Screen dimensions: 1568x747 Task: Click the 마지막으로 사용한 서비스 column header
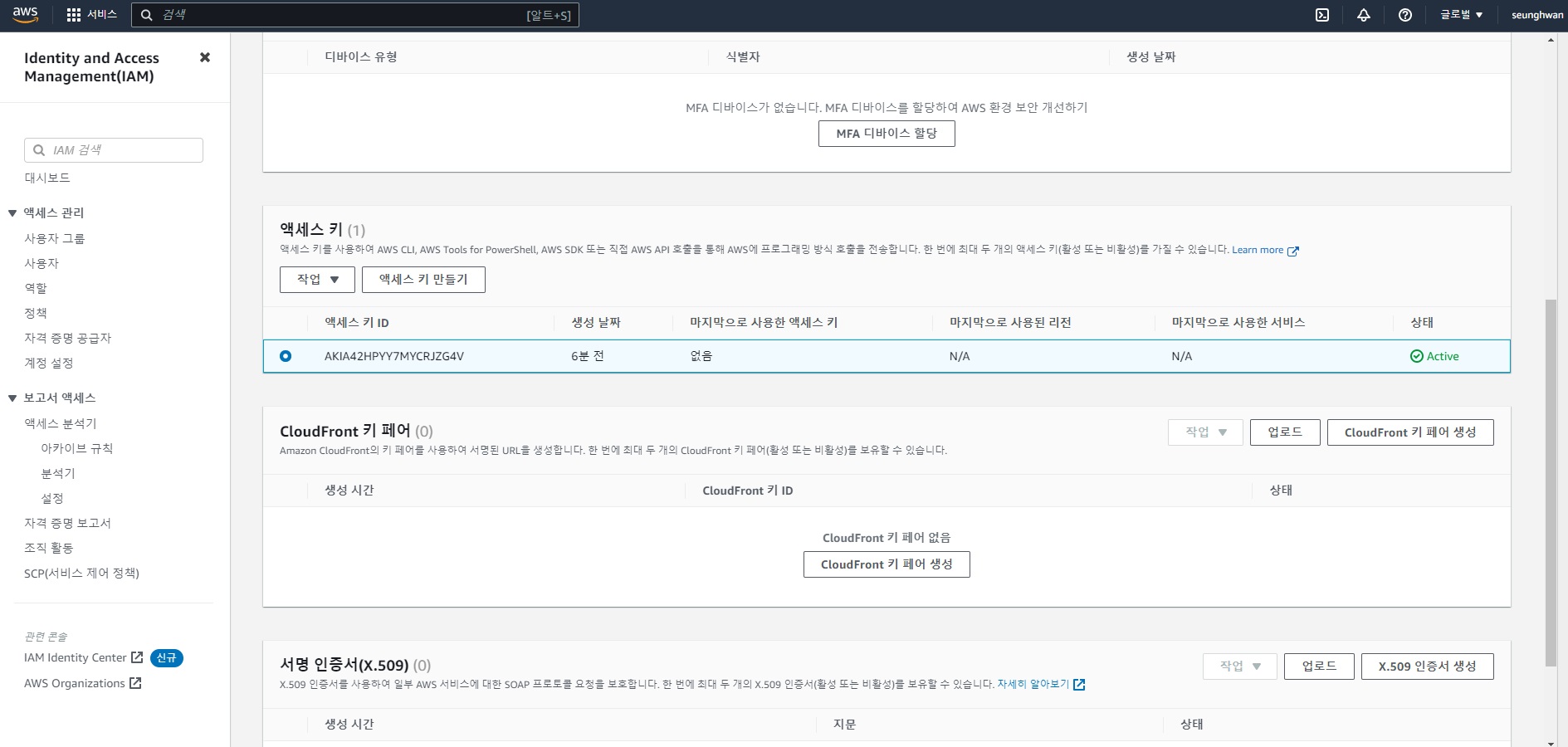coord(1238,323)
